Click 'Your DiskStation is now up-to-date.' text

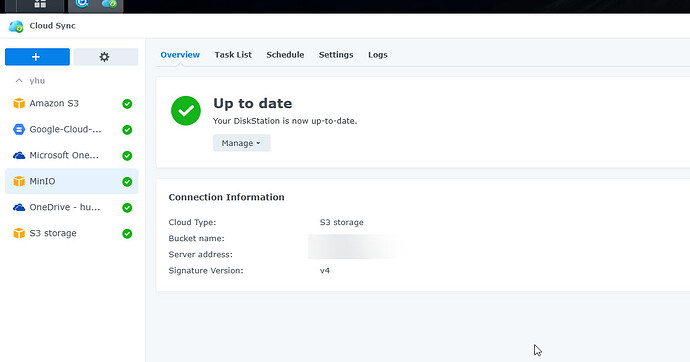(x=285, y=121)
